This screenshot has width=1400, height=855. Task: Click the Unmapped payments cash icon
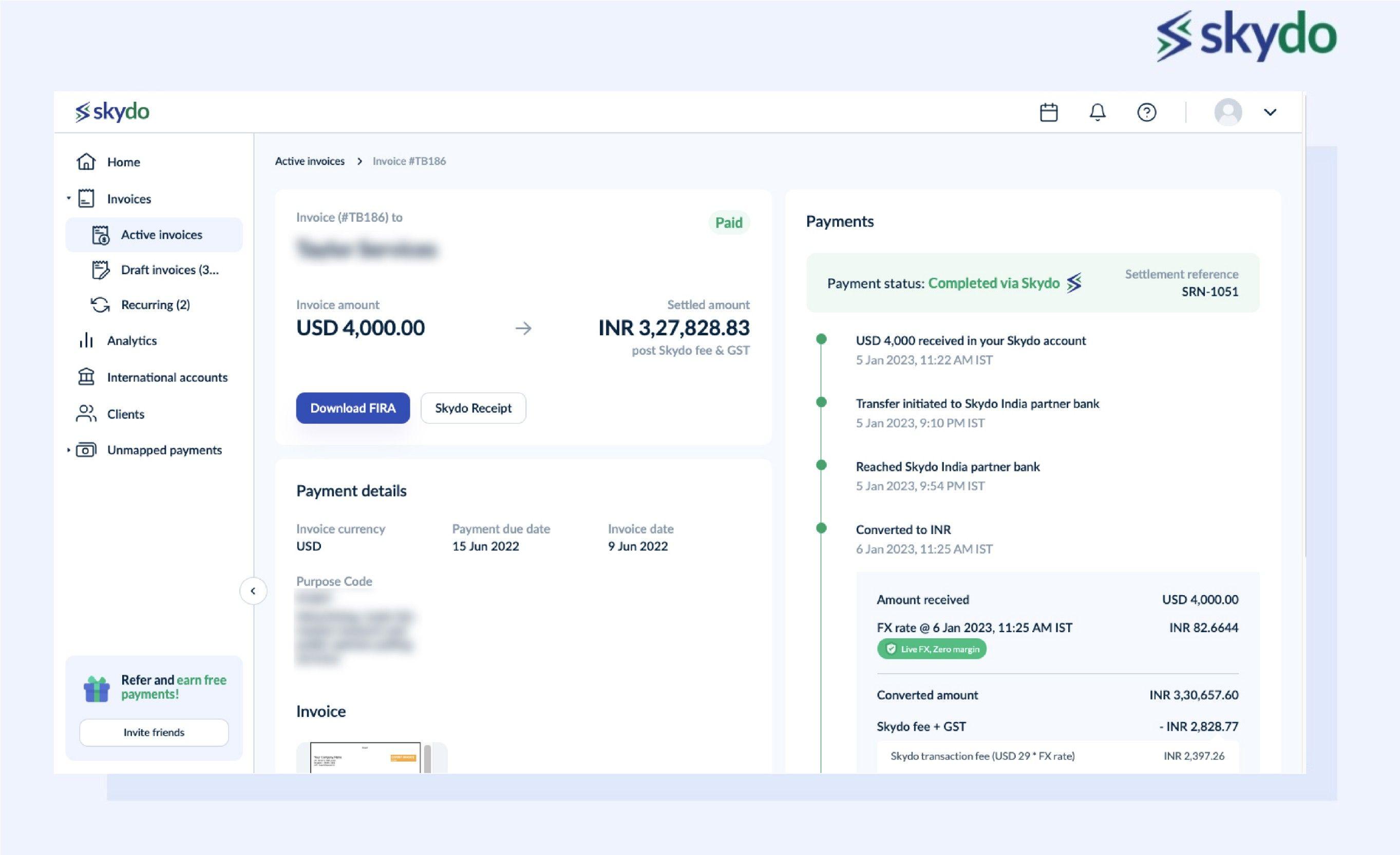(86, 450)
